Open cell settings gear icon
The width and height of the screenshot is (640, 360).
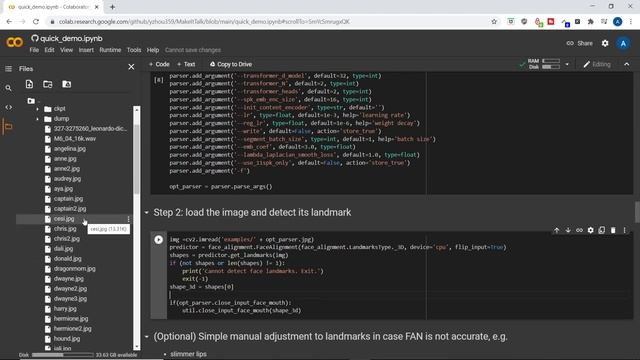pyautogui.click(x=591, y=231)
